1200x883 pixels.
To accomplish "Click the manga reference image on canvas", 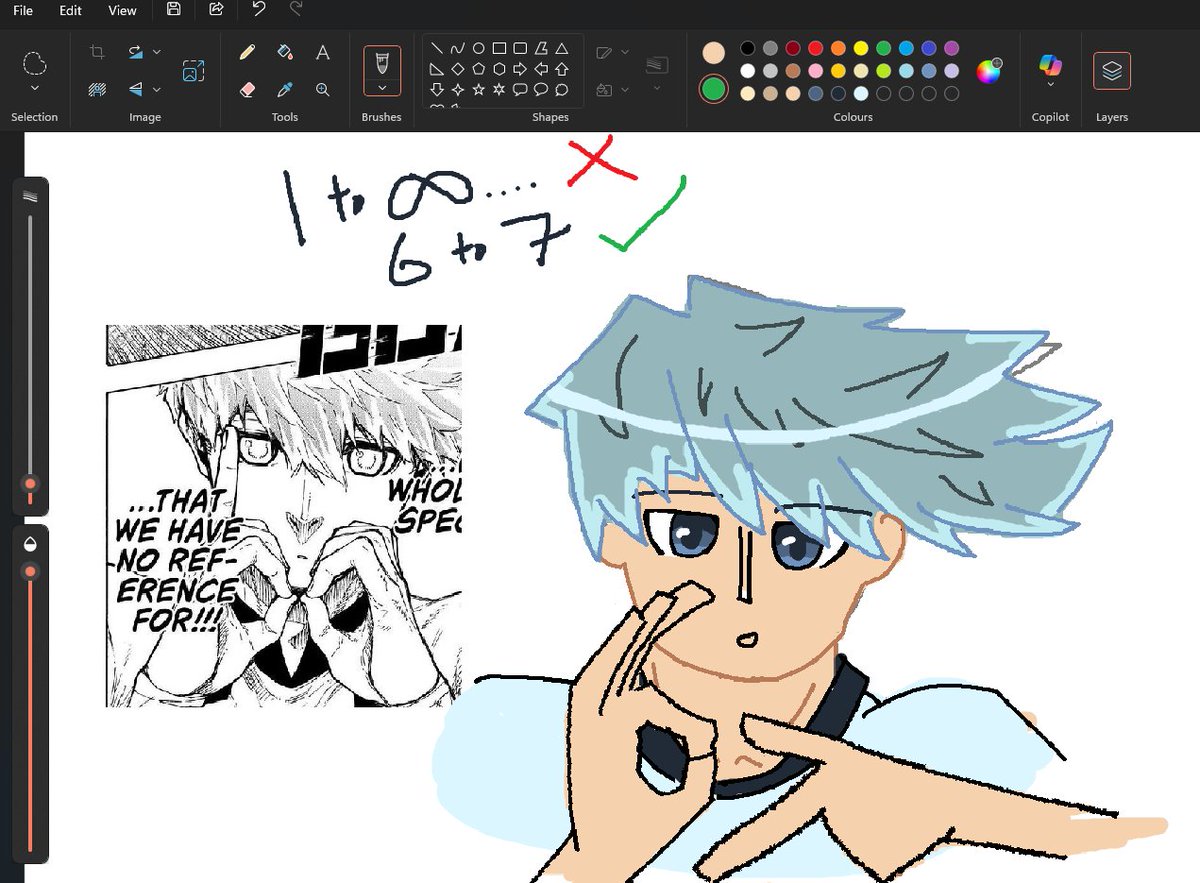I will tap(284, 516).
